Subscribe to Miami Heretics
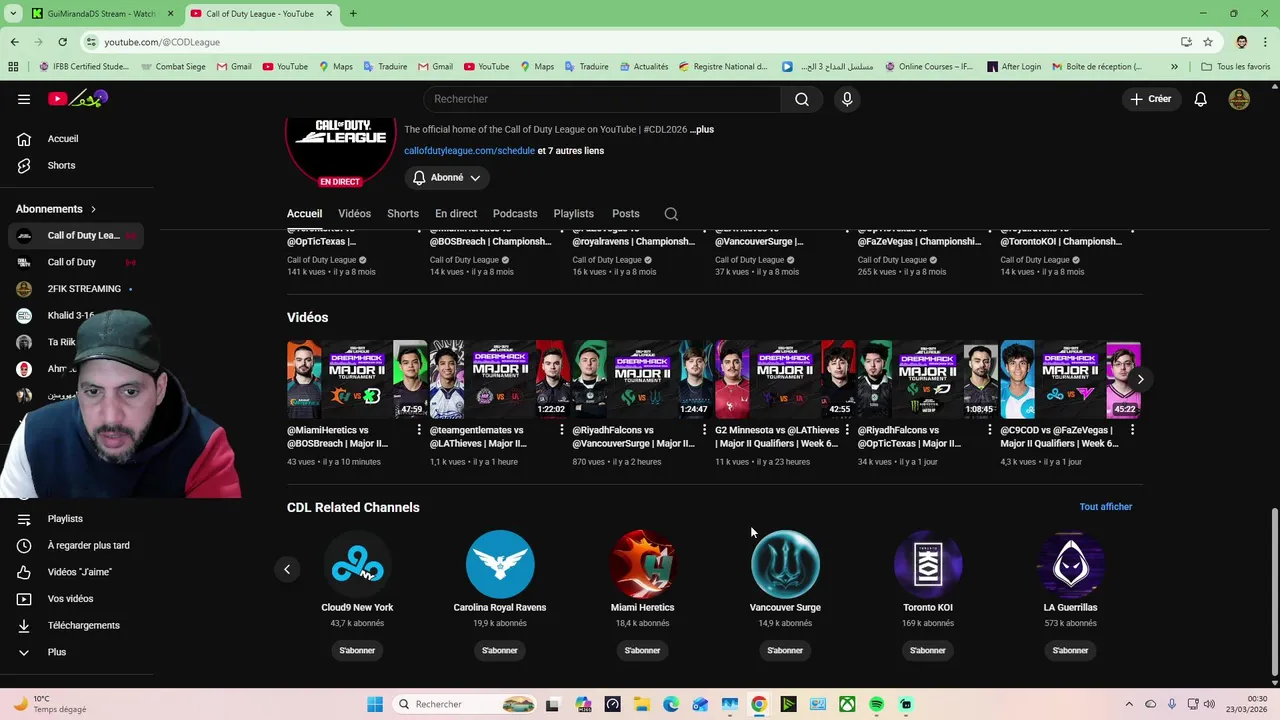Image resolution: width=1280 pixels, height=720 pixels. pos(642,651)
